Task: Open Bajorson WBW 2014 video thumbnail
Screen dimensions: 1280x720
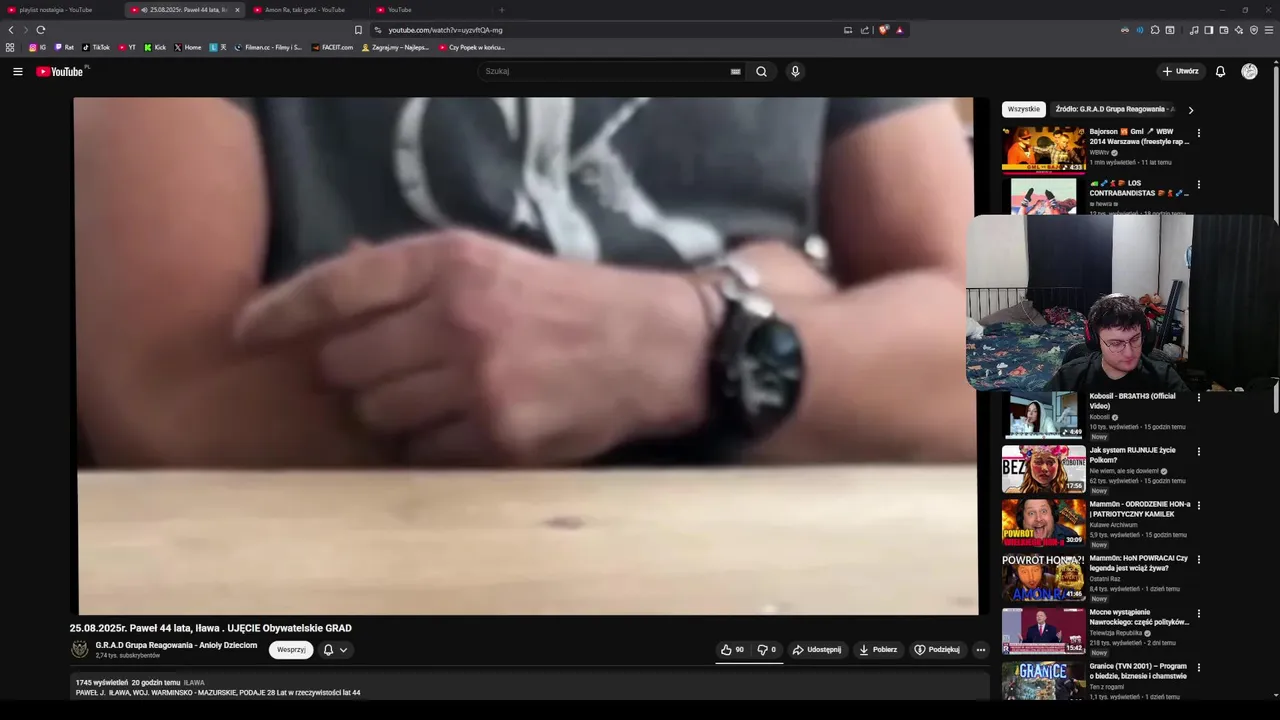Action: click(x=1043, y=149)
